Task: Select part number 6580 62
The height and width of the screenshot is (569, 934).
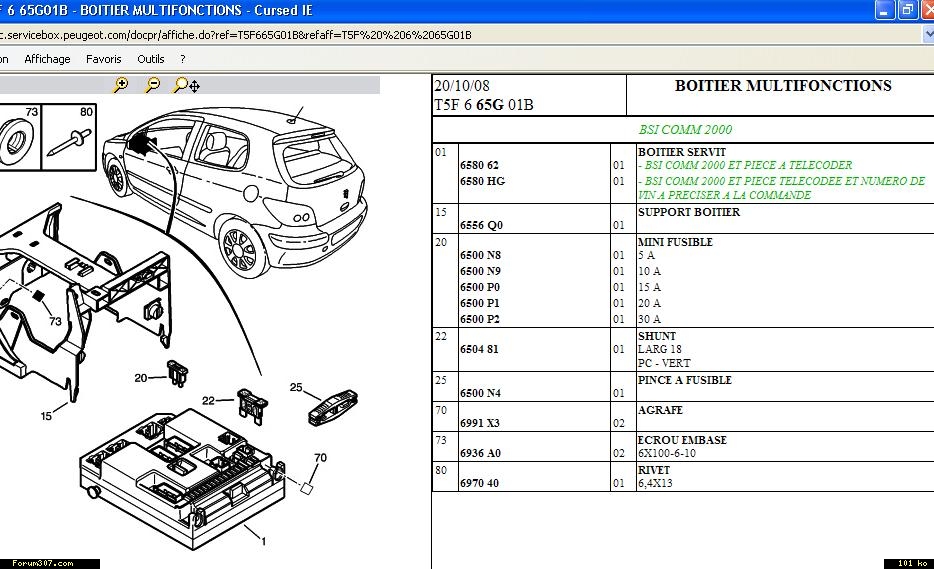Action: coord(479,165)
